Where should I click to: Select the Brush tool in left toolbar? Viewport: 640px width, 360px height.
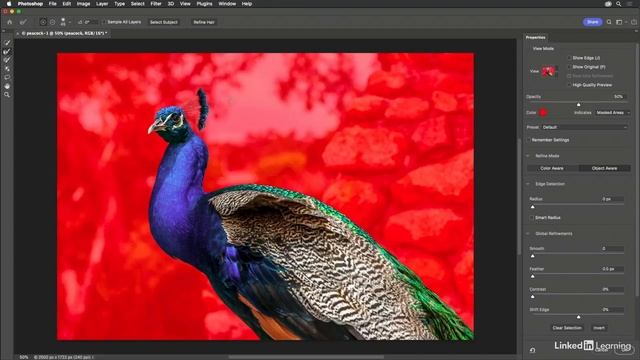click(7, 60)
